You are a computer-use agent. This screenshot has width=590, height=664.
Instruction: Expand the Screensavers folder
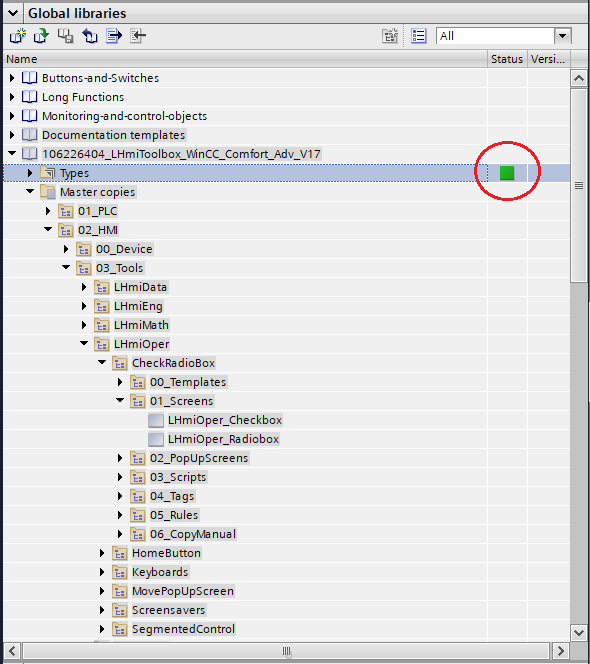click(102, 610)
